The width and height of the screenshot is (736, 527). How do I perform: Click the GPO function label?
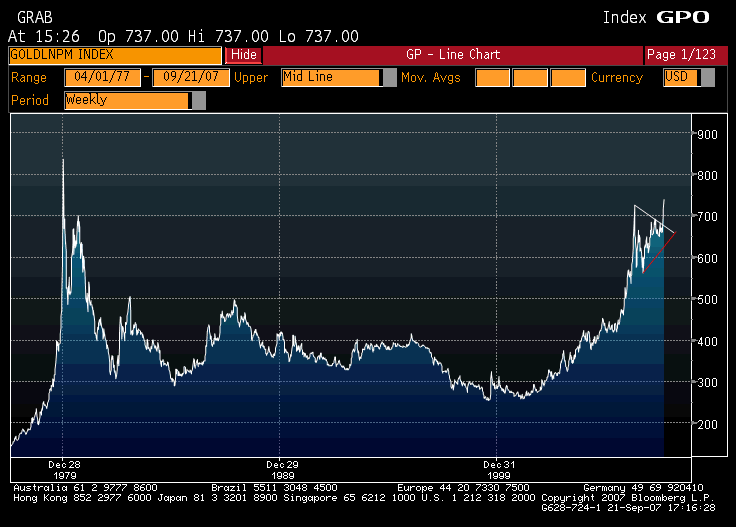682,17
